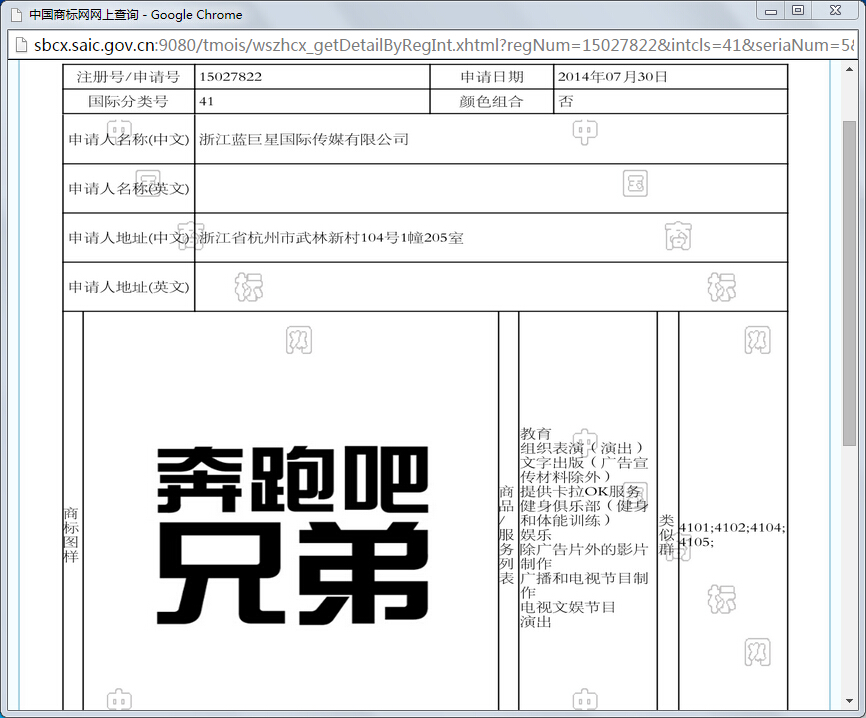Click the service item 演出 at list end
The width and height of the screenshot is (866, 718).
pyautogui.click(x=536, y=621)
